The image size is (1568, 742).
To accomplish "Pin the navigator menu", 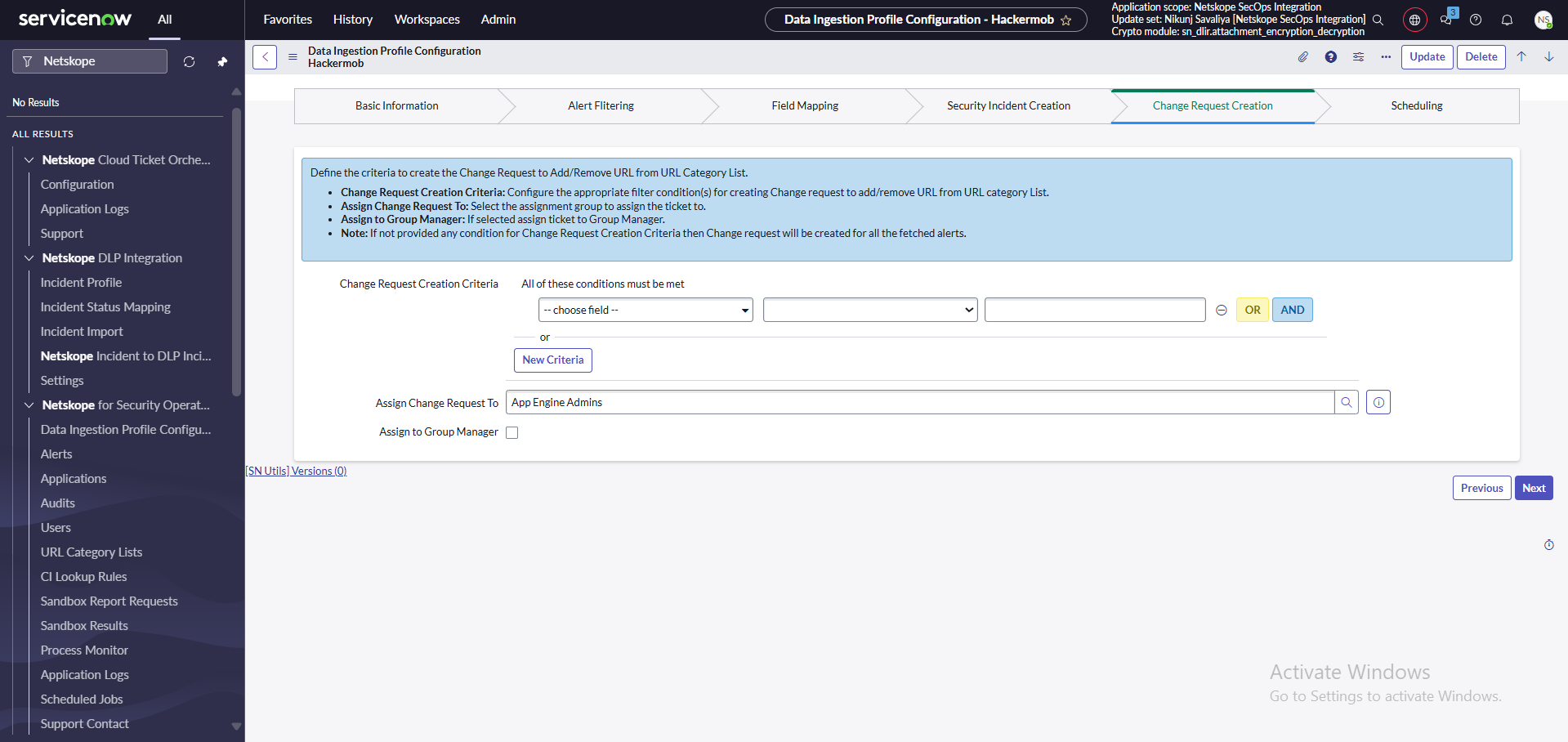I will click(x=222, y=61).
